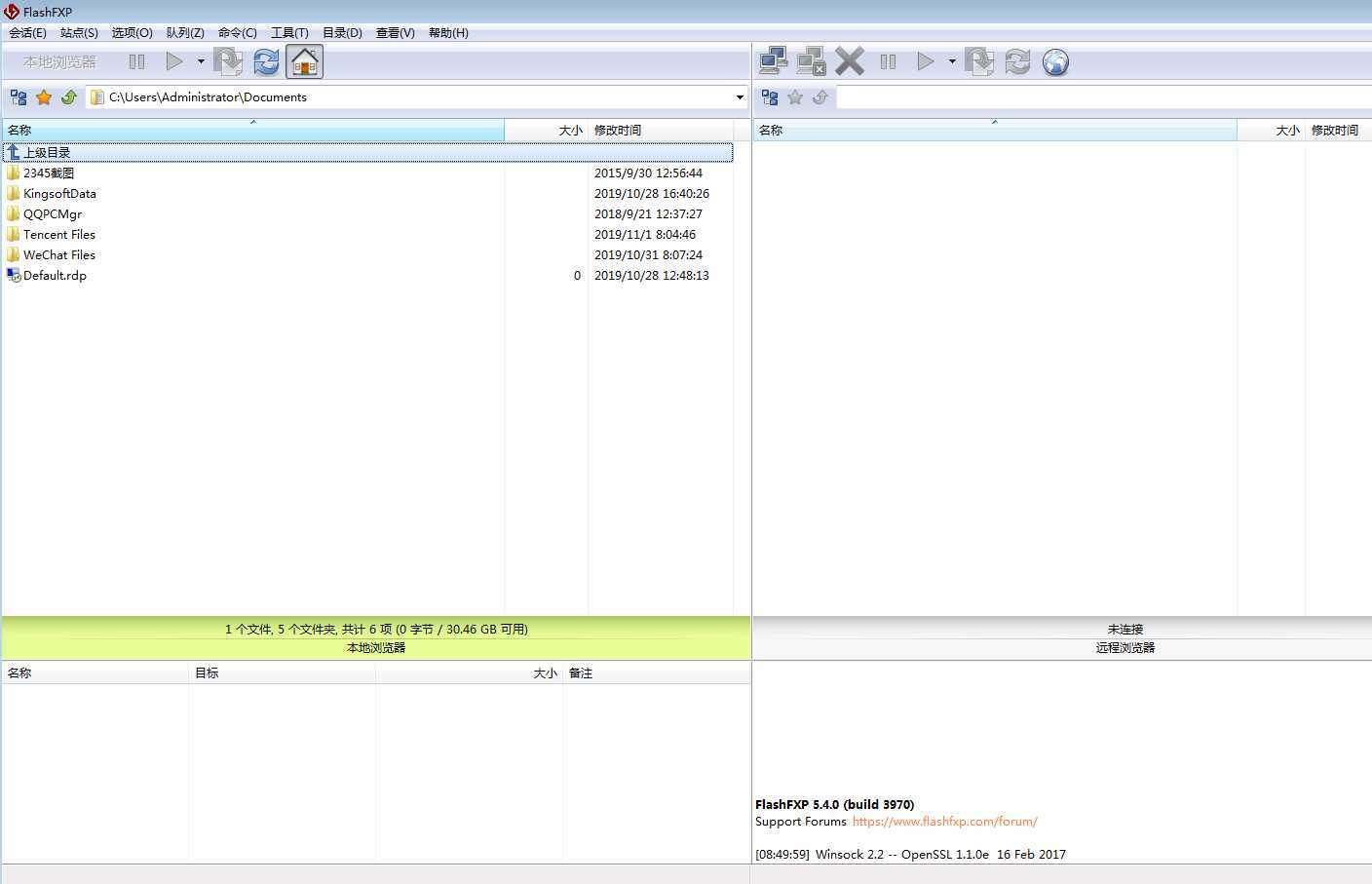Click the Abort X icon
1372x884 pixels.
[x=850, y=61]
